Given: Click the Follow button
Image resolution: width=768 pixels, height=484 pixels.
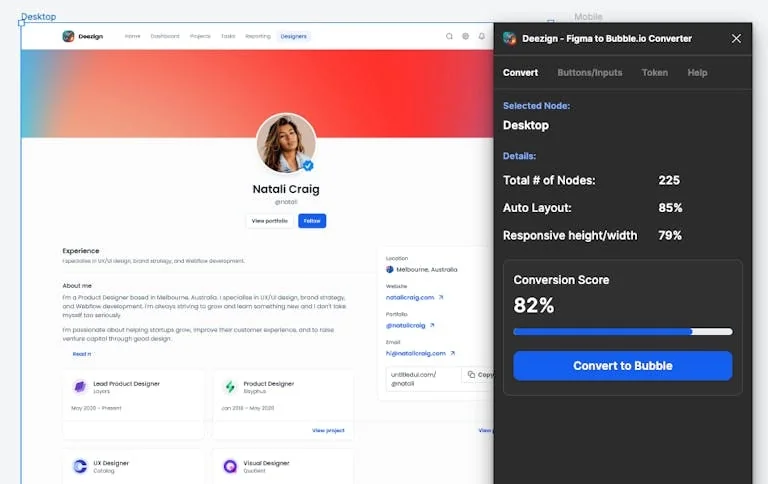Looking at the screenshot, I should click(312, 221).
